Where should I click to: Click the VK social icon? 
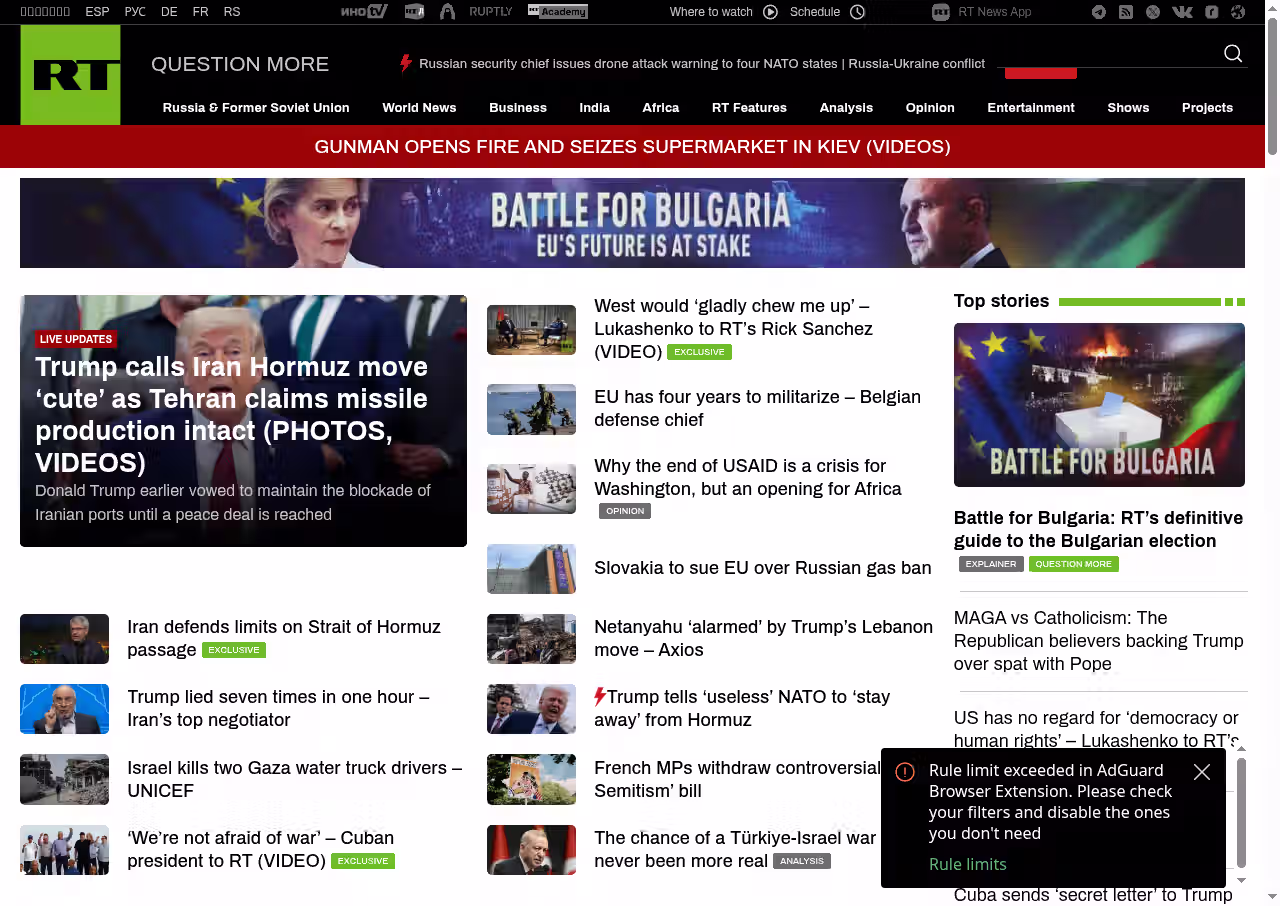(x=1182, y=12)
